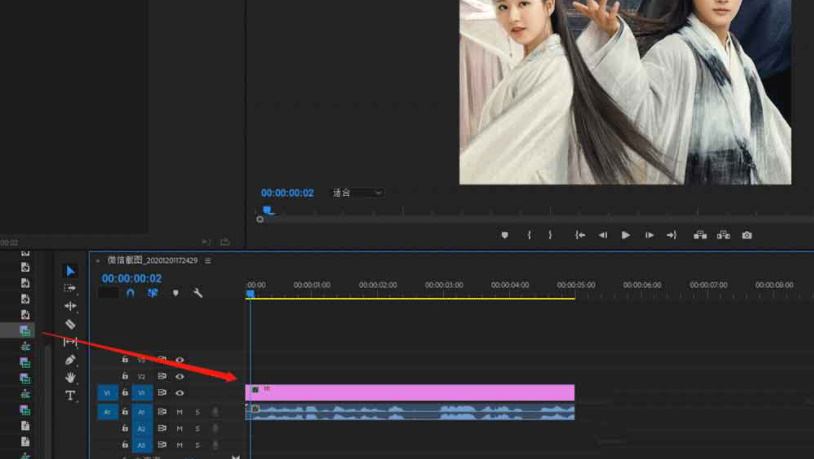Screen dimensions: 814x459
Task: Toggle timeline Snap magnet icon
Action: tap(130, 293)
